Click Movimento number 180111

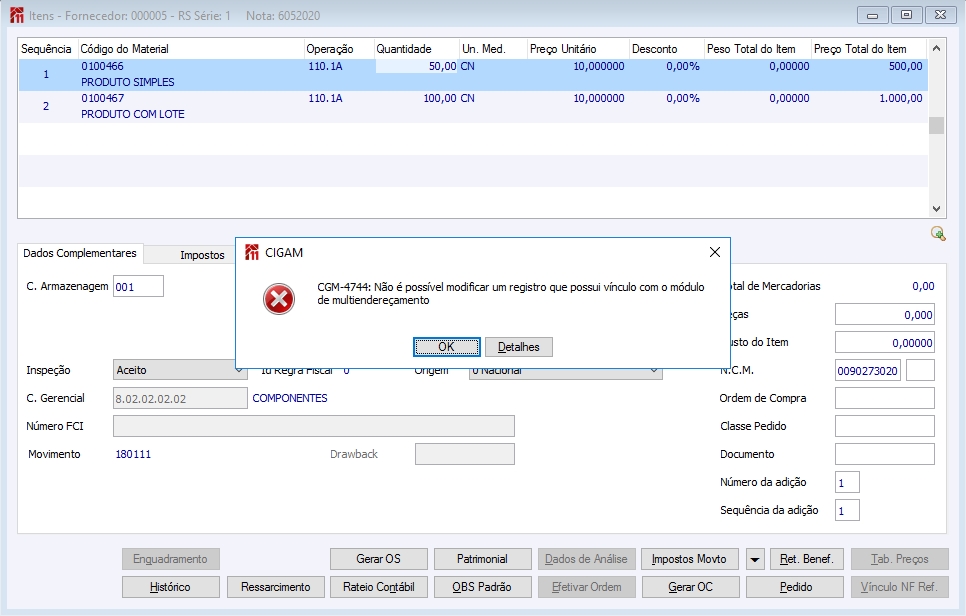[133, 454]
